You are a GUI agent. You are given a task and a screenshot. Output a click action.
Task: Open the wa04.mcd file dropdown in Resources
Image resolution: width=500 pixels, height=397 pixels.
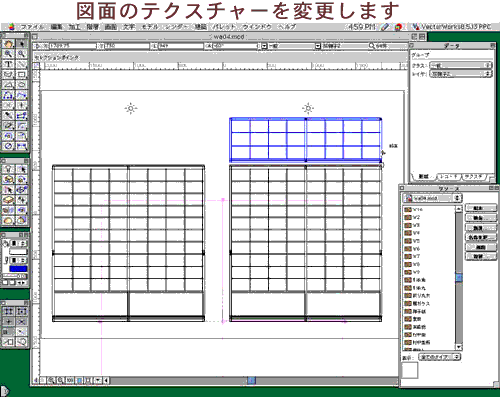(432, 198)
